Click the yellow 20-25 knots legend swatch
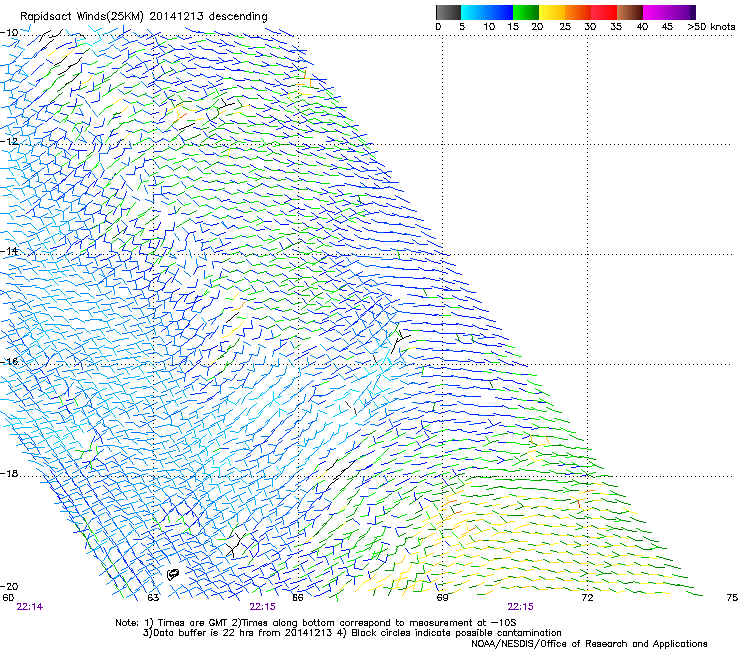Viewport: 740px width, 650px height. (x=552, y=12)
